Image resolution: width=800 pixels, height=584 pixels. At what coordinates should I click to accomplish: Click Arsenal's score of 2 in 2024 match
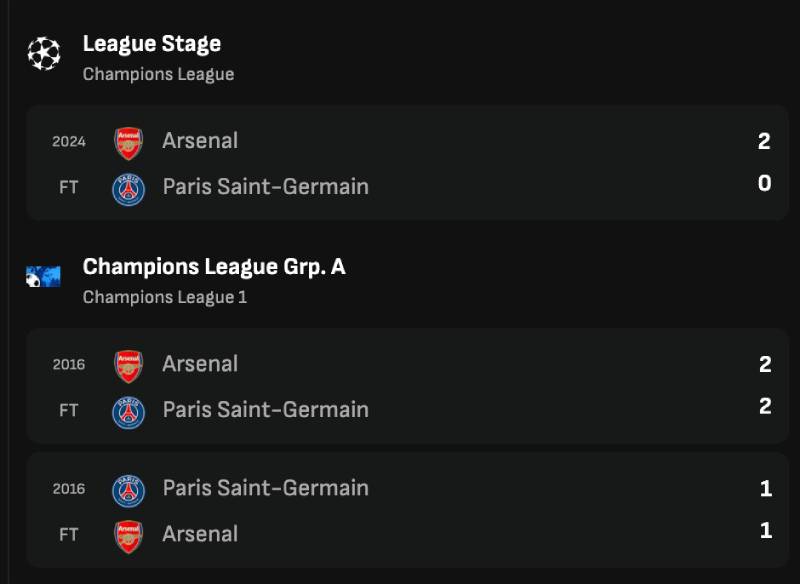pos(764,141)
